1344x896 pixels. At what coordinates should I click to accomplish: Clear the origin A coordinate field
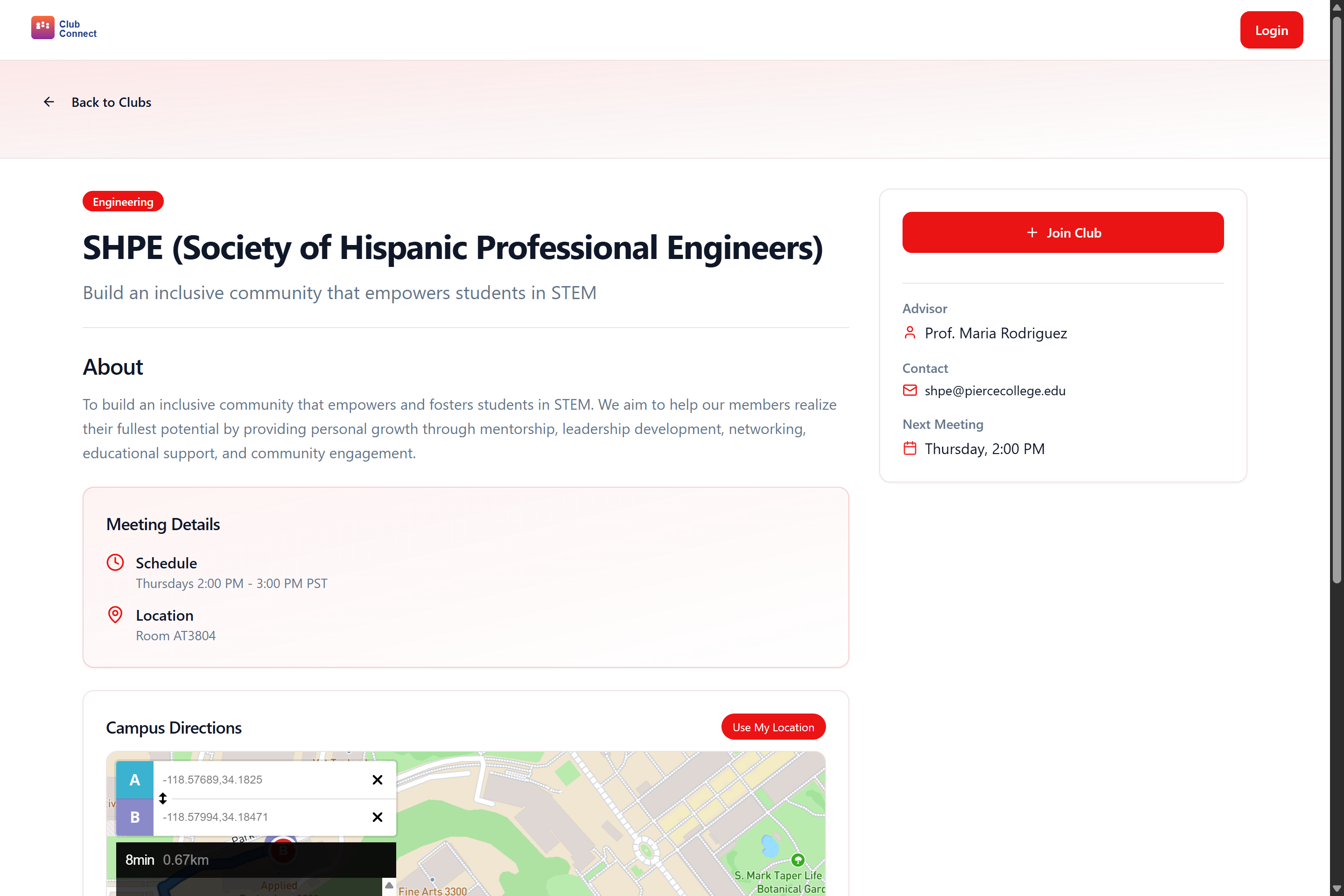click(377, 779)
